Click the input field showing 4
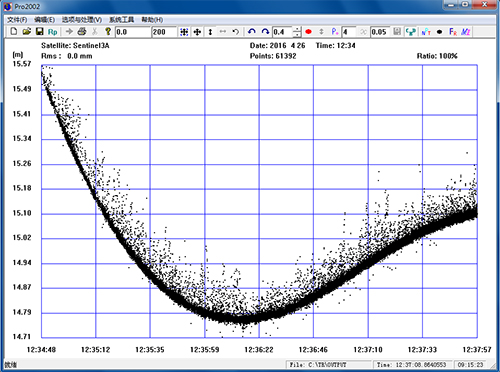This screenshot has height=372, width=500. tap(349, 32)
